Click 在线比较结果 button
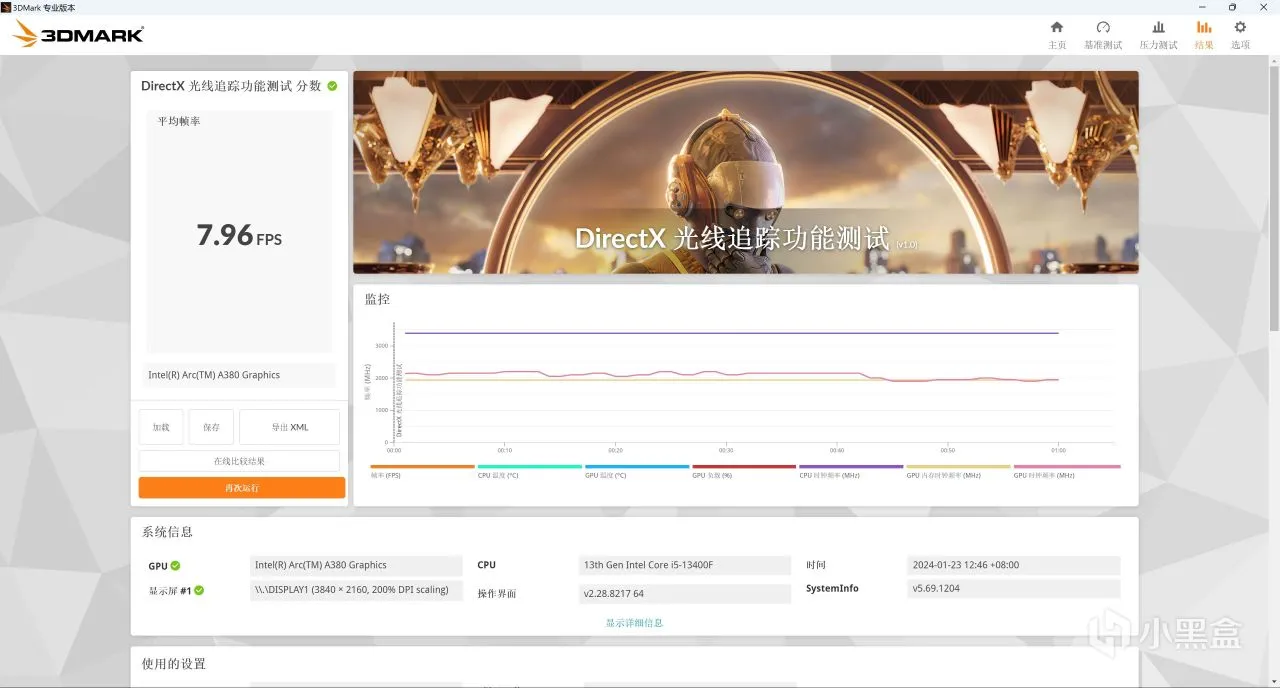Image resolution: width=1280 pixels, height=688 pixels. coord(239,461)
